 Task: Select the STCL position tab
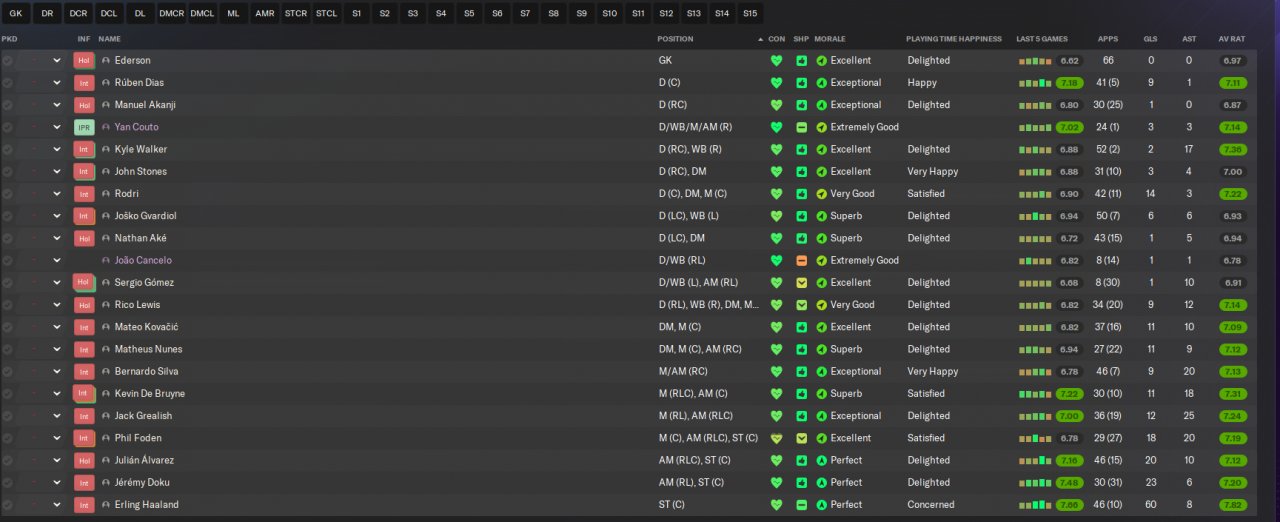(x=326, y=13)
